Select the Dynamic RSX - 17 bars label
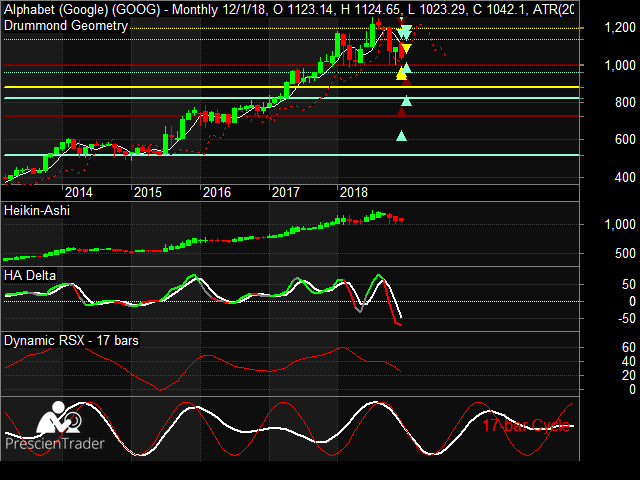640x480 pixels. tap(71, 340)
